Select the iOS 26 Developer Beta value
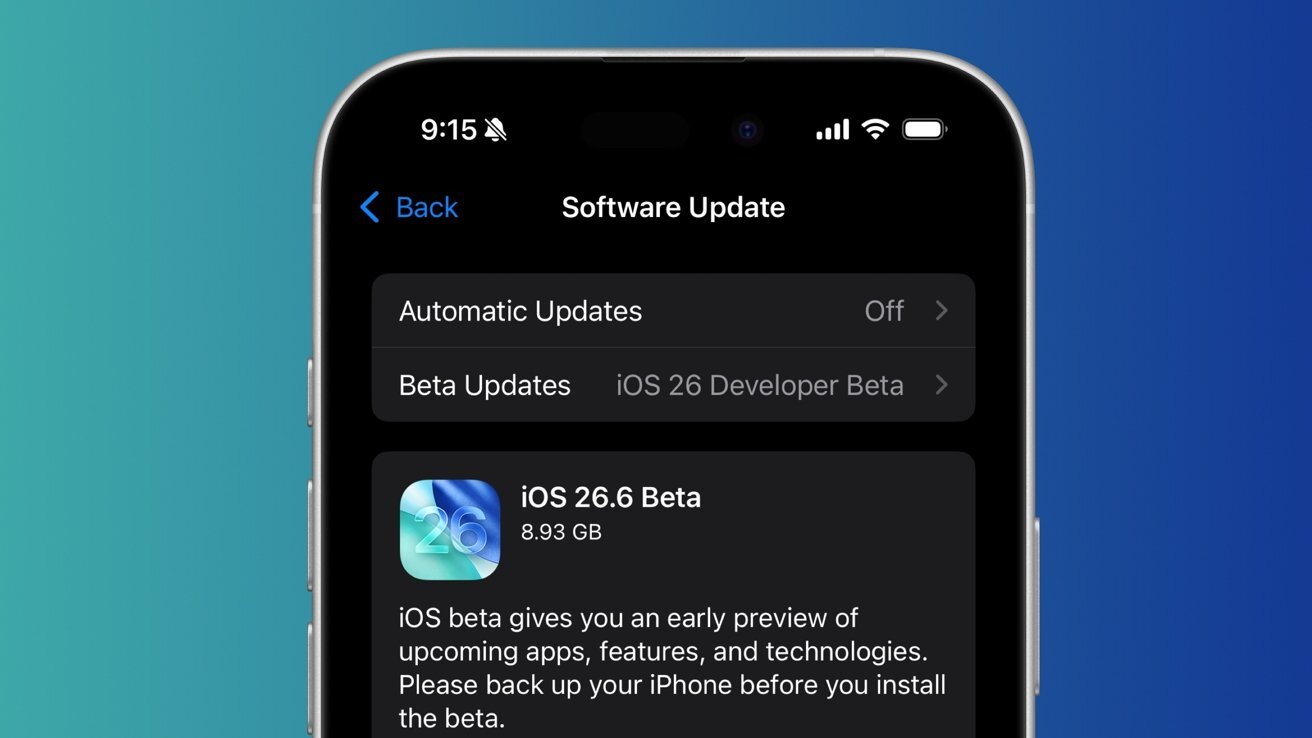Viewport: 1312px width, 738px height. pyautogui.click(x=760, y=385)
